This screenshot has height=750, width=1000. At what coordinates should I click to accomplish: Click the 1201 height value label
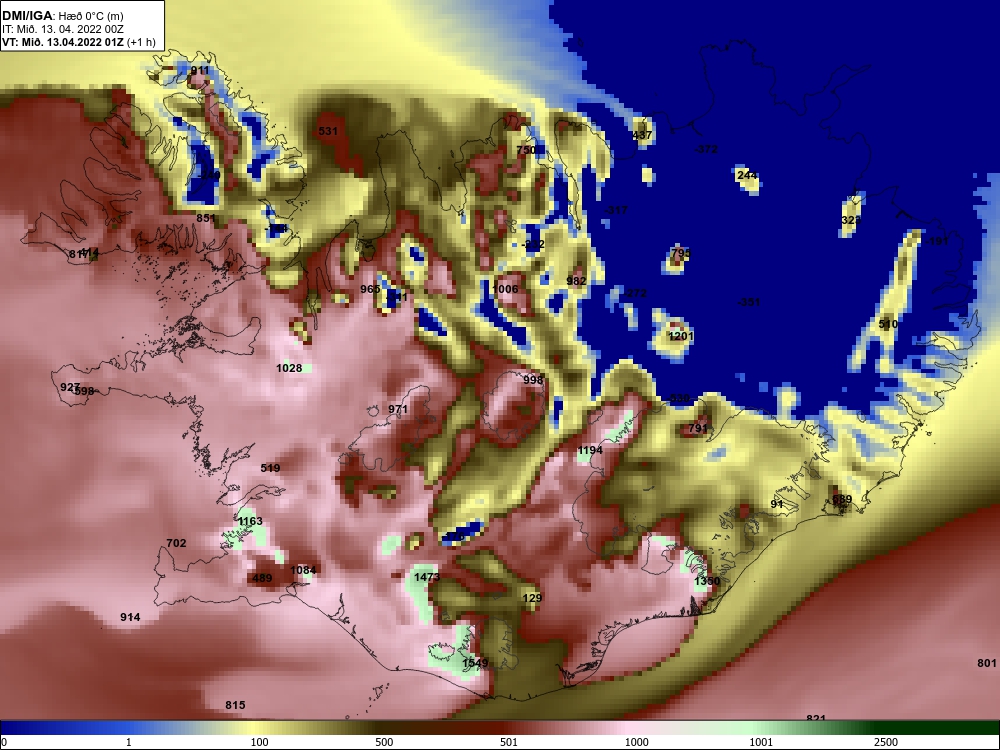[680, 336]
